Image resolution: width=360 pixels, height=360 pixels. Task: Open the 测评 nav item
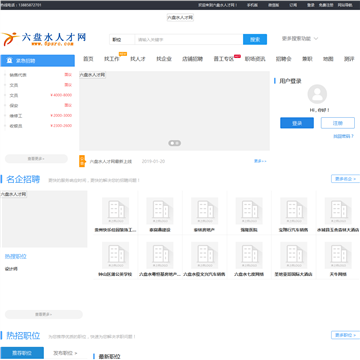[x=349, y=59]
